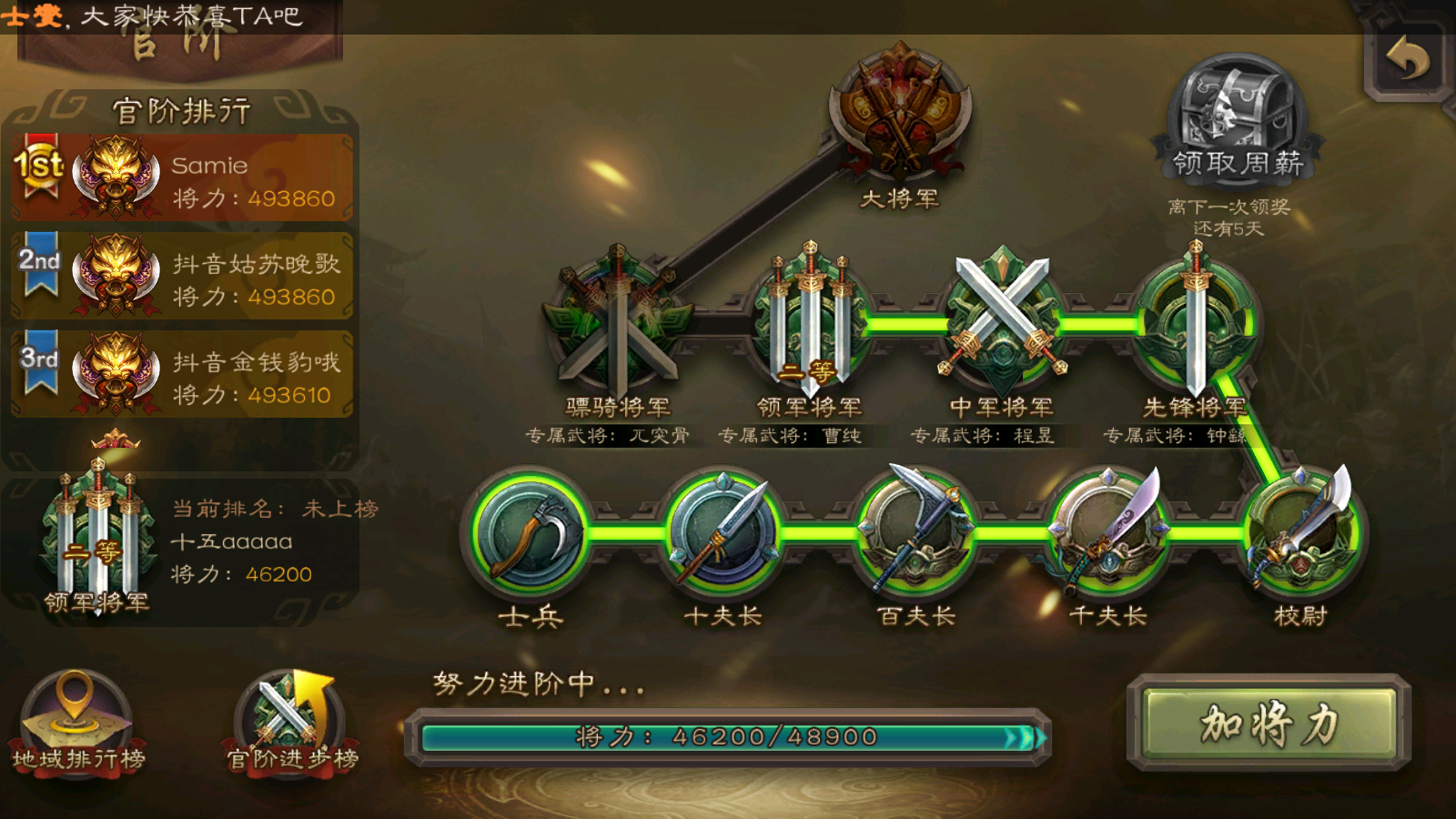Select the 骠骑将军 crossed swords icon
1456x819 pixels.
pos(618,320)
